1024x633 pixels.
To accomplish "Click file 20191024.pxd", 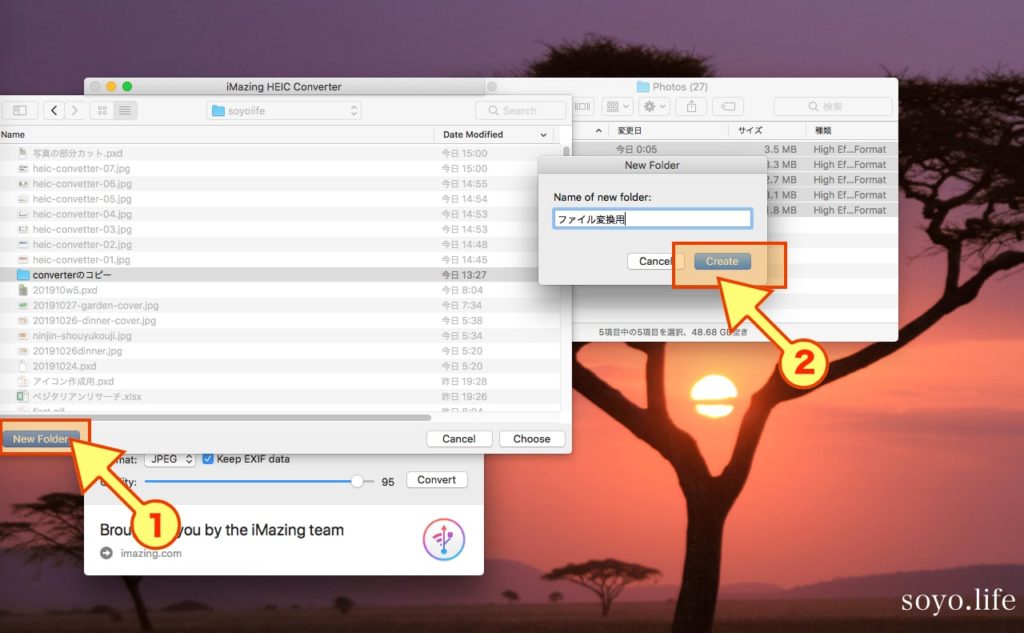I will click(65, 366).
